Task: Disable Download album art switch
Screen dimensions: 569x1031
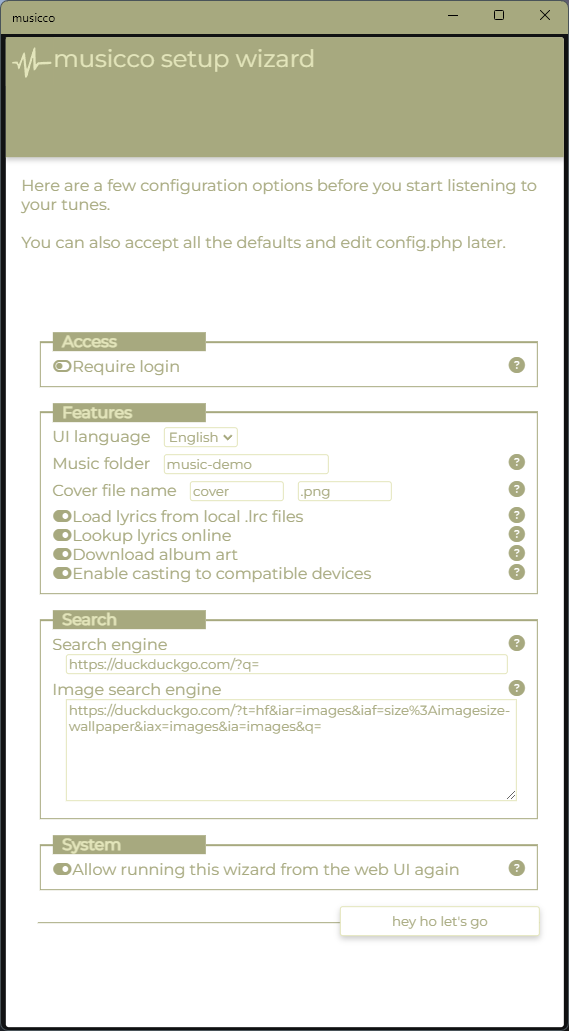Action: pyautogui.click(x=62, y=554)
